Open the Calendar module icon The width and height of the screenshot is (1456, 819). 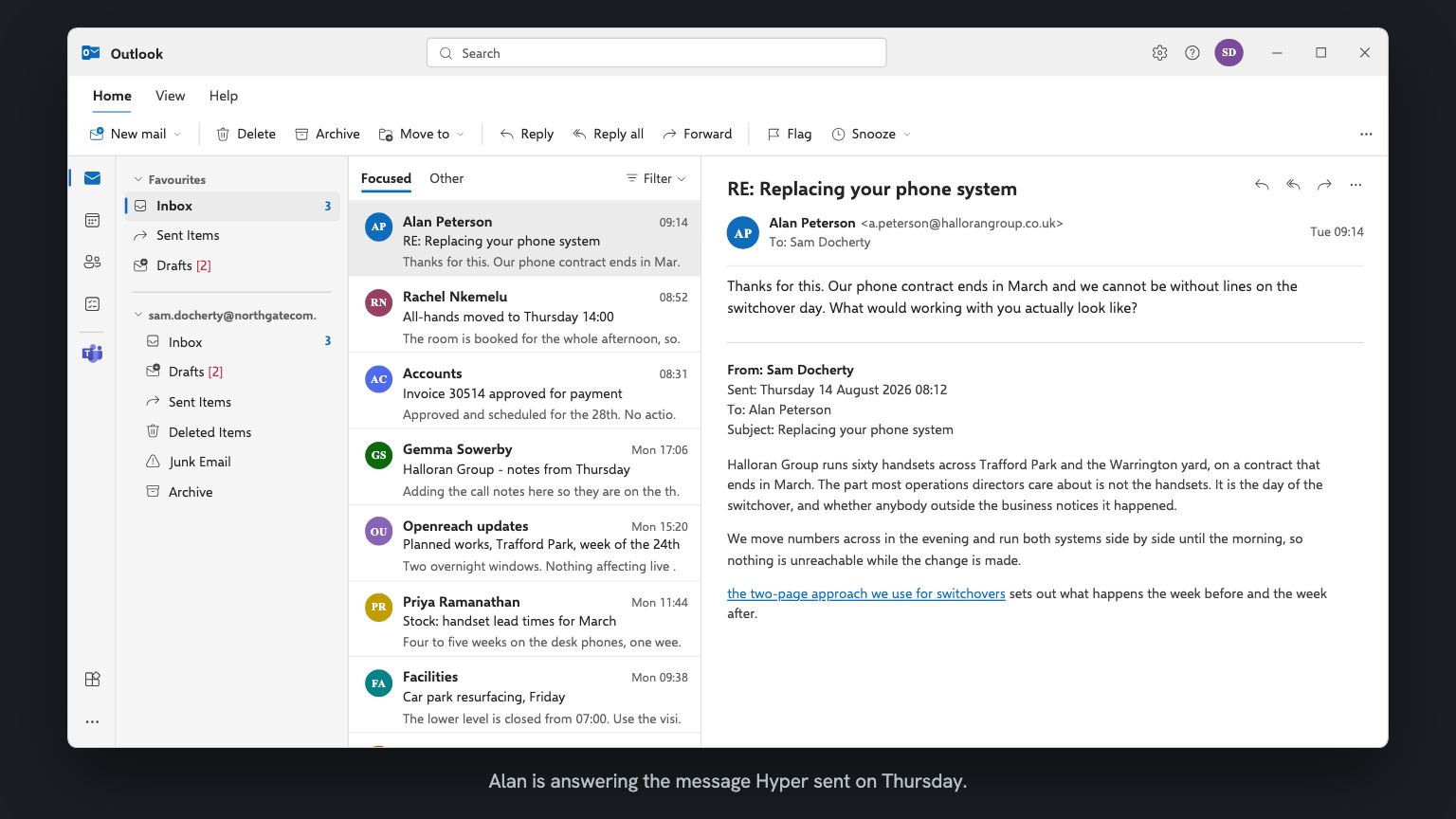click(x=92, y=220)
